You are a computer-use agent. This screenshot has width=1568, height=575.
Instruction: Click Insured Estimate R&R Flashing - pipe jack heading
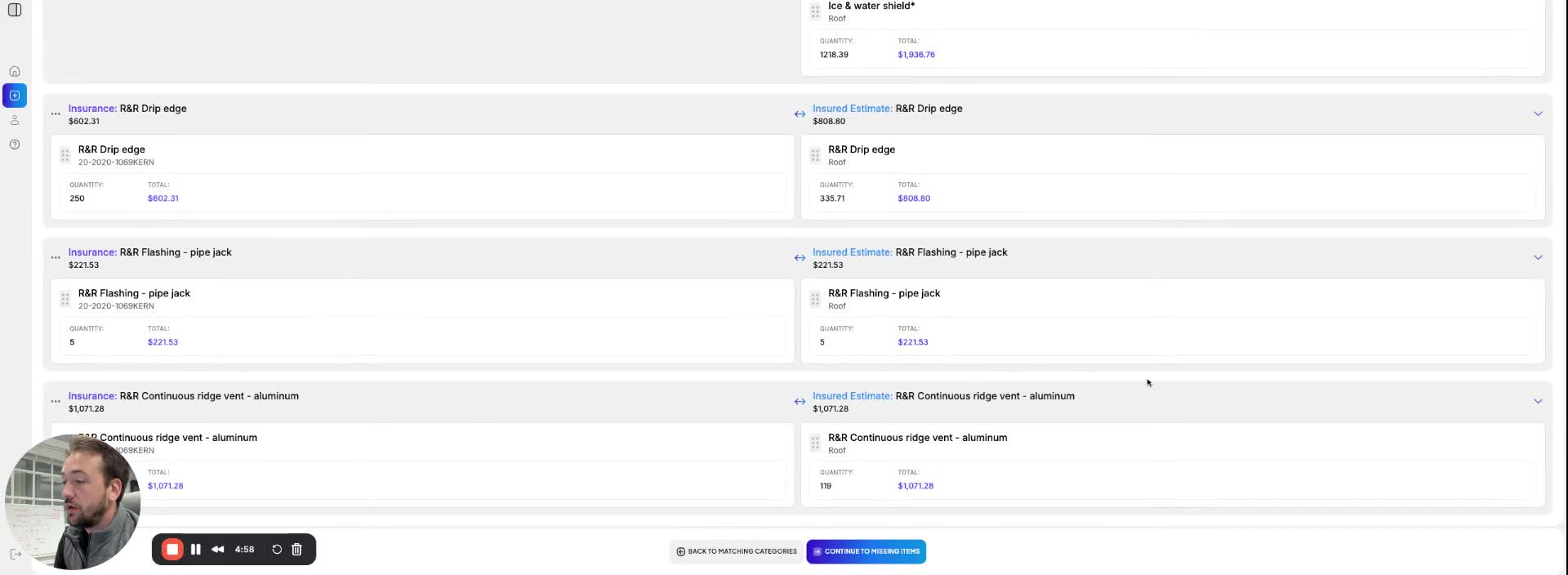tap(910, 252)
